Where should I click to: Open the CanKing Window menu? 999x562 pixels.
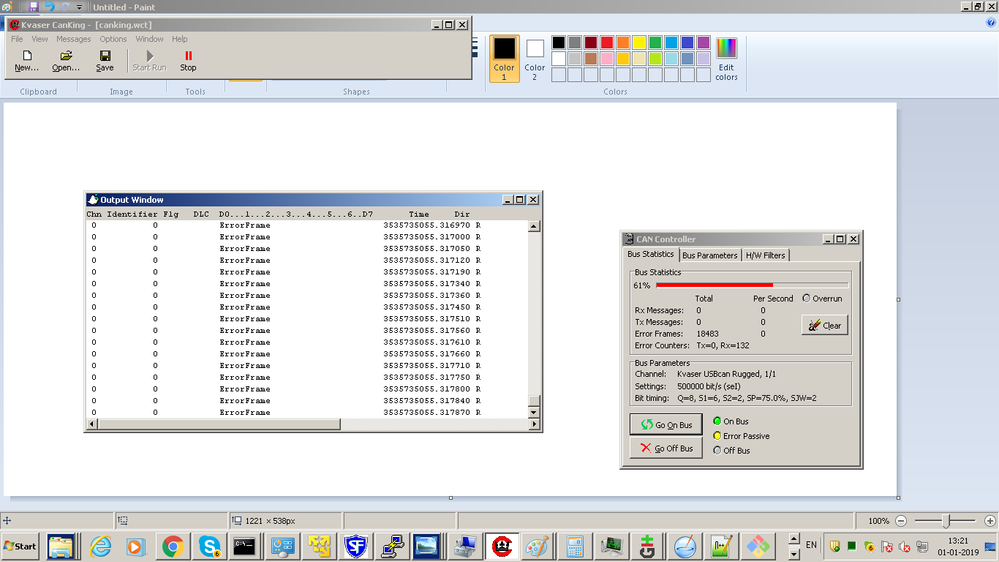click(x=149, y=39)
